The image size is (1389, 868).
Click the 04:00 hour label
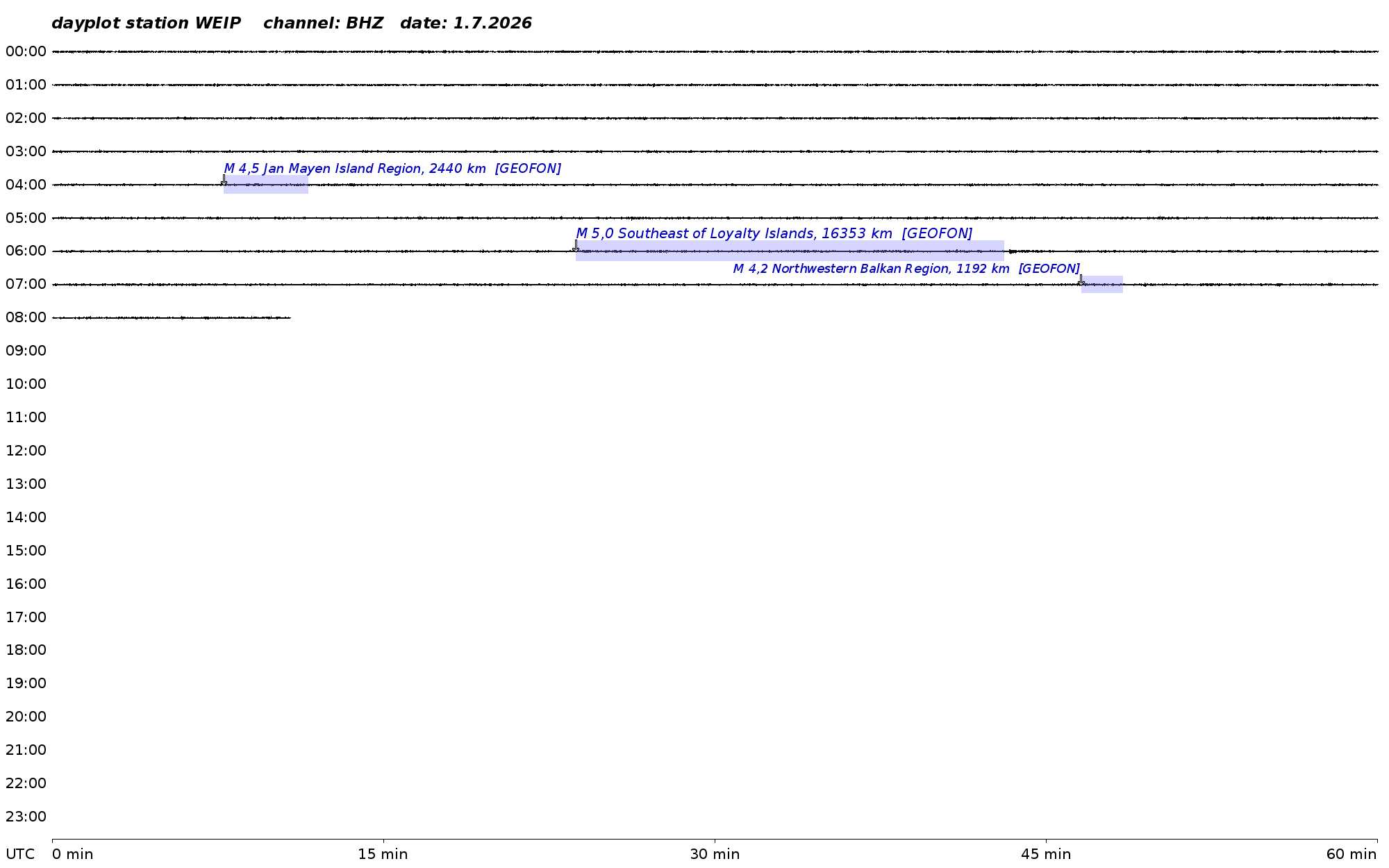[x=26, y=185]
